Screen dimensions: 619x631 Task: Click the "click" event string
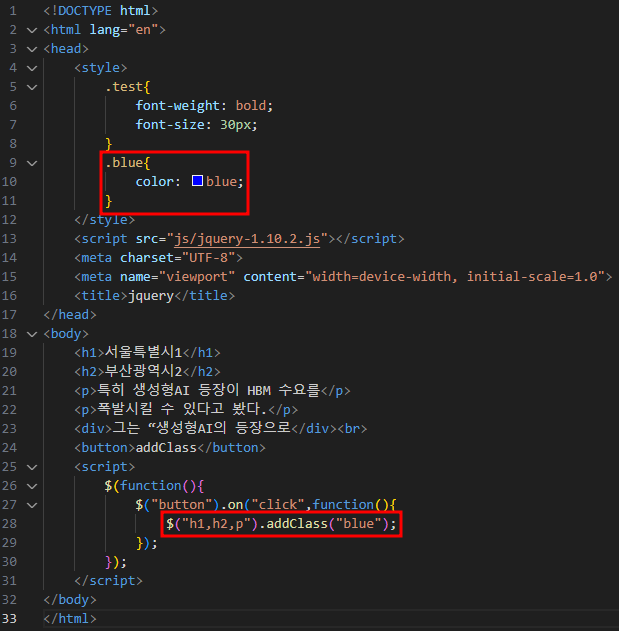[277, 505]
